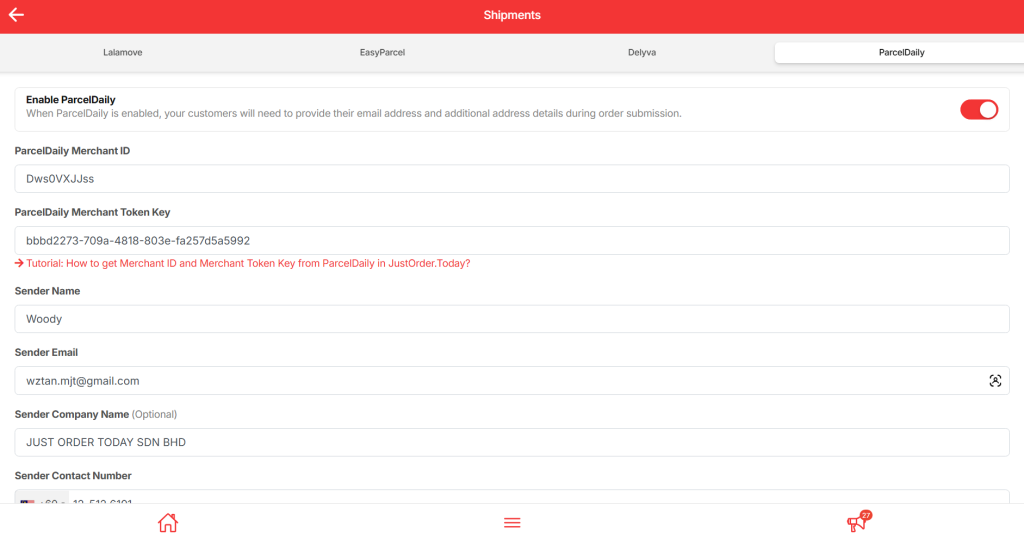Switch to the Lalamove tab
Image resolution: width=1024 pixels, height=539 pixels.
pos(123,52)
